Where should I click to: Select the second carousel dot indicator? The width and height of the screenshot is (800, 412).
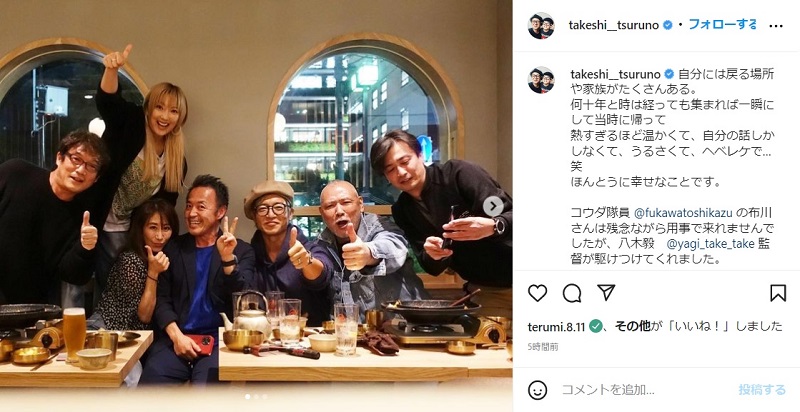click(257, 397)
